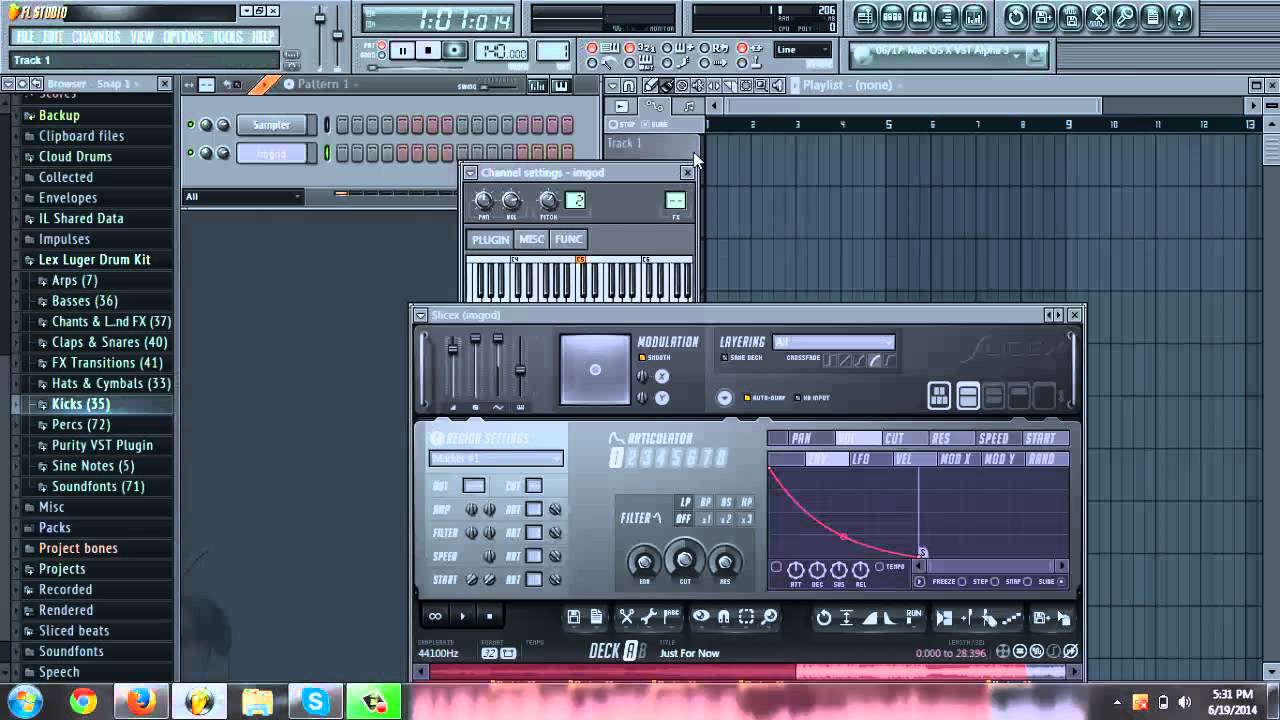The width and height of the screenshot is (1280, 720).
Task: Open the FILE menu
Action: 25,37
